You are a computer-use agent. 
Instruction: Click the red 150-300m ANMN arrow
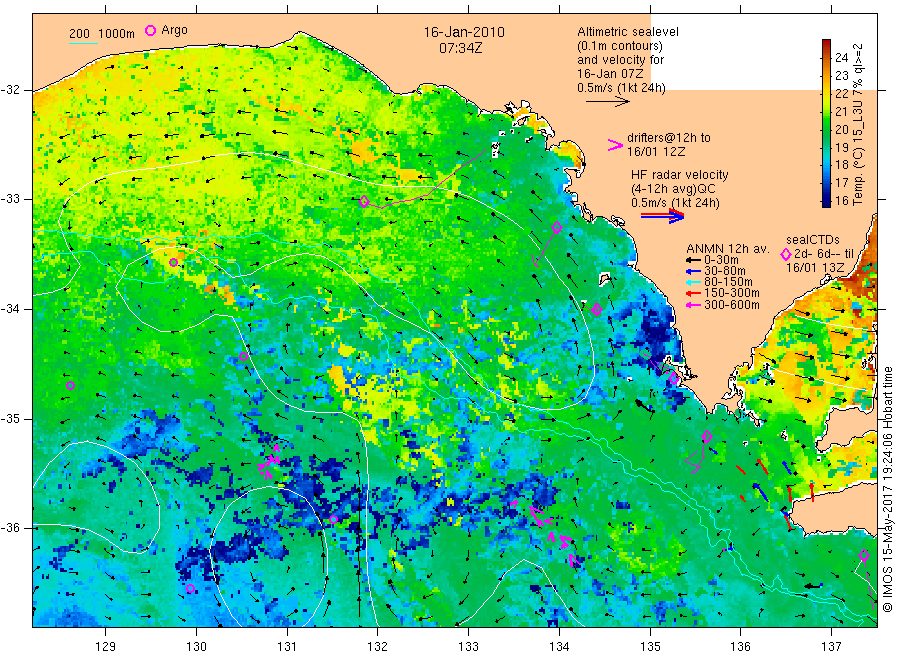[693, 294]
